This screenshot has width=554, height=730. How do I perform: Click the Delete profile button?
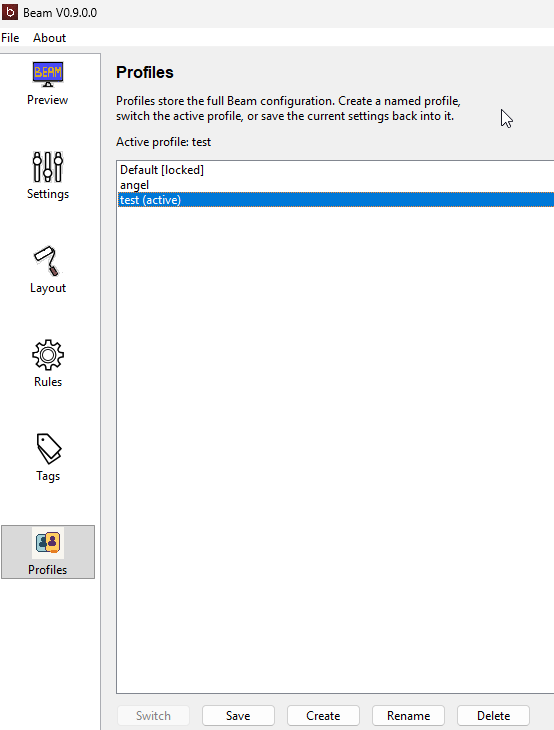[x=493, y=716]
